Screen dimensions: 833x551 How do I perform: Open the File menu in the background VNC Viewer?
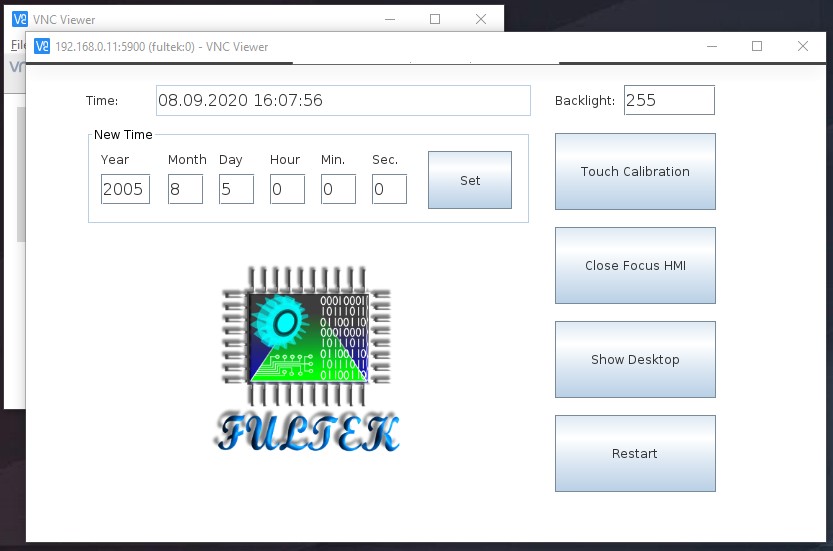[x=15, y=45]
